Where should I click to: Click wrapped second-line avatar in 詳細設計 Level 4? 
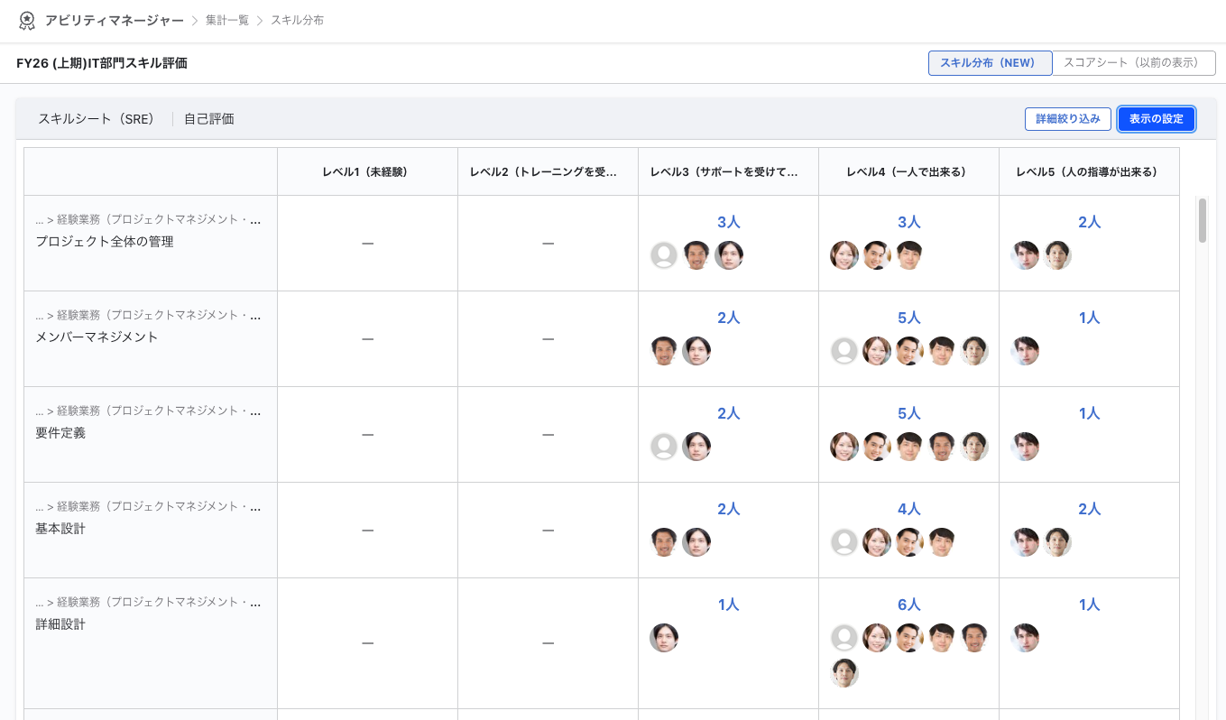tap(845, 673)
